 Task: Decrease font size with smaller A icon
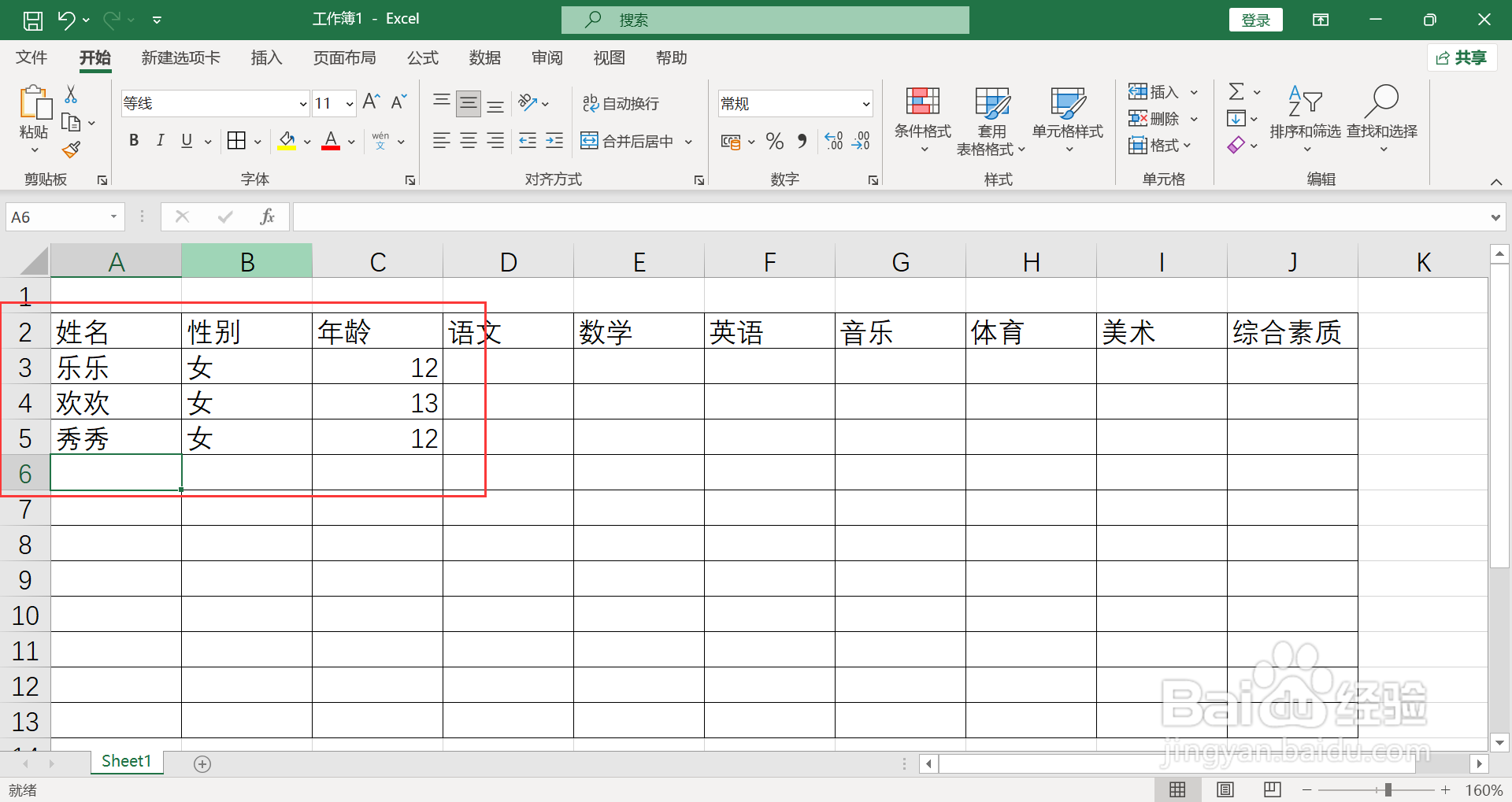tap(398, 102)
